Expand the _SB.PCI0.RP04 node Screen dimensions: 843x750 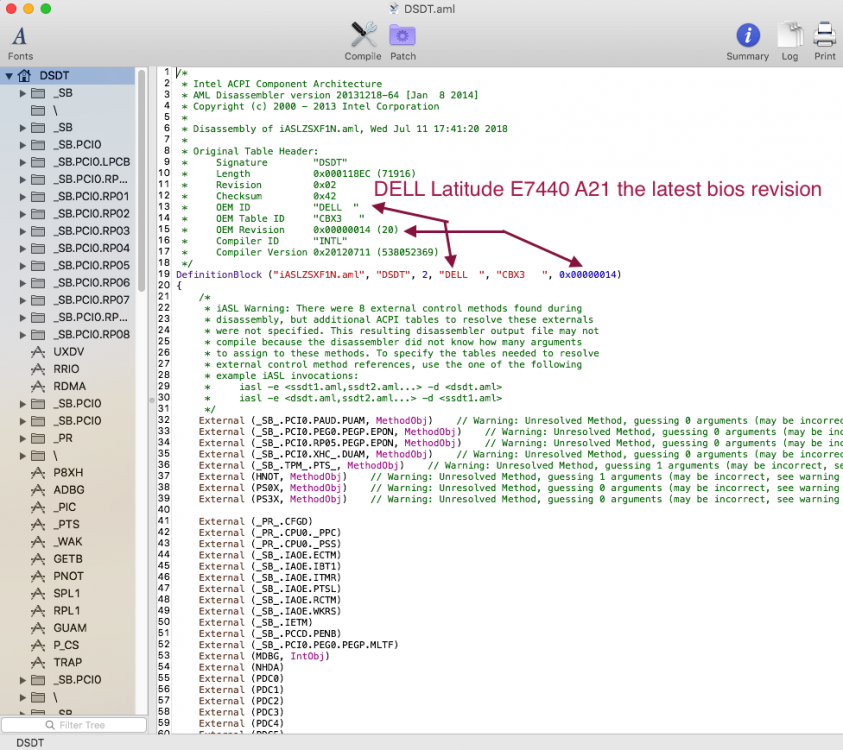tap(23, 248)
